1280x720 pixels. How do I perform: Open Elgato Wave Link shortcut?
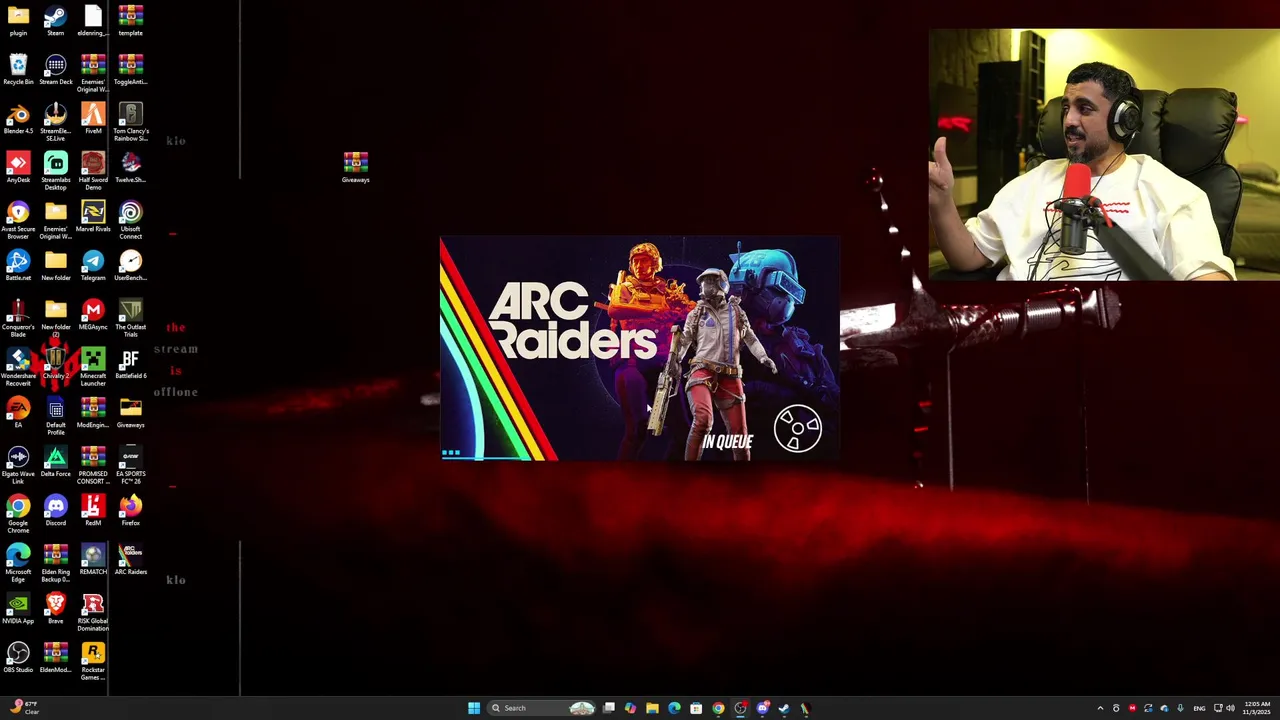tap(18, 465)
